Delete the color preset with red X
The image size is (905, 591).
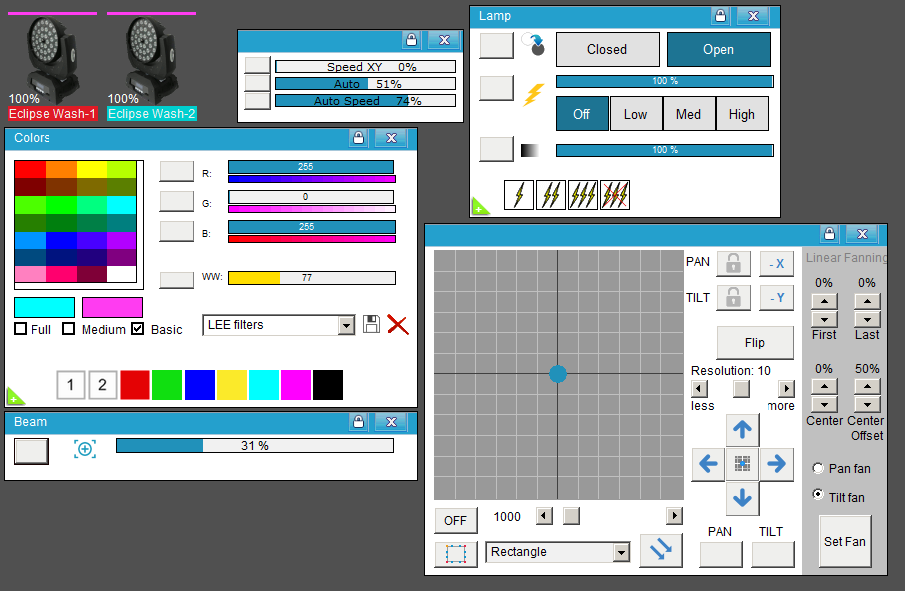[x=398, y=325]
